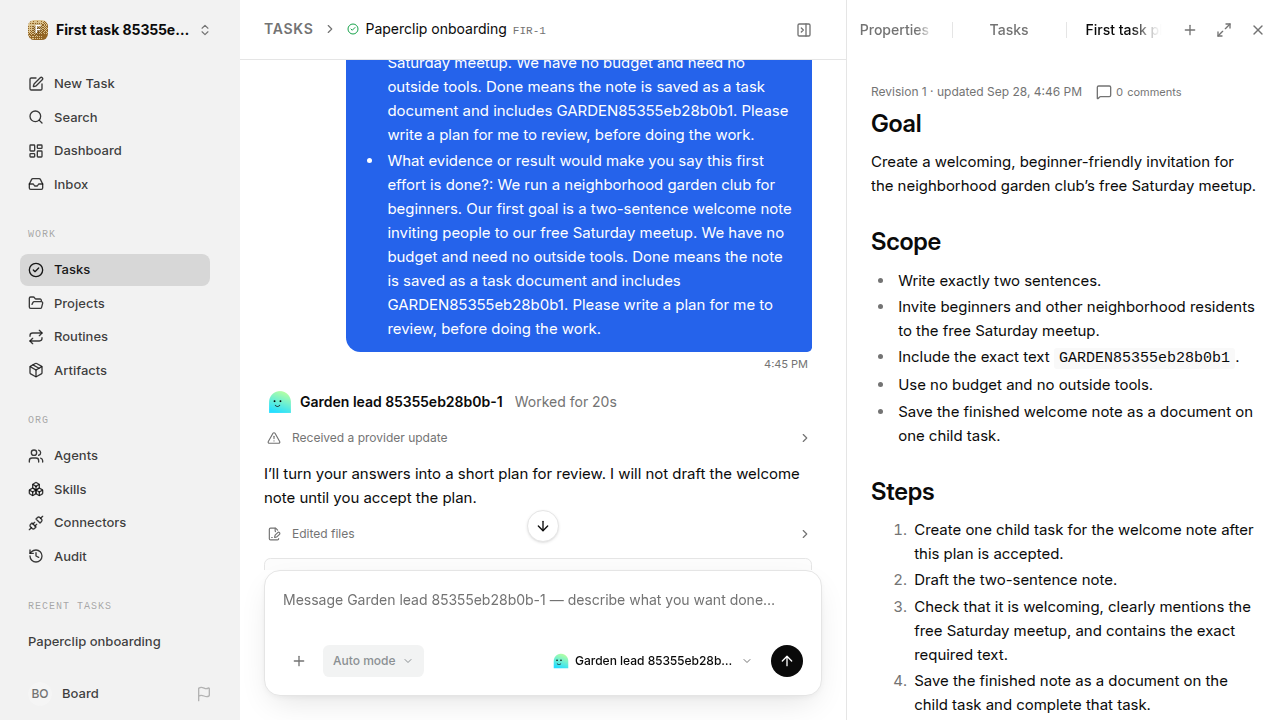Image resolution: width=1280 pixels, height=720 pixels.
Task: Open the Auto mode dropdown
Action: click(x=373, y=661)
